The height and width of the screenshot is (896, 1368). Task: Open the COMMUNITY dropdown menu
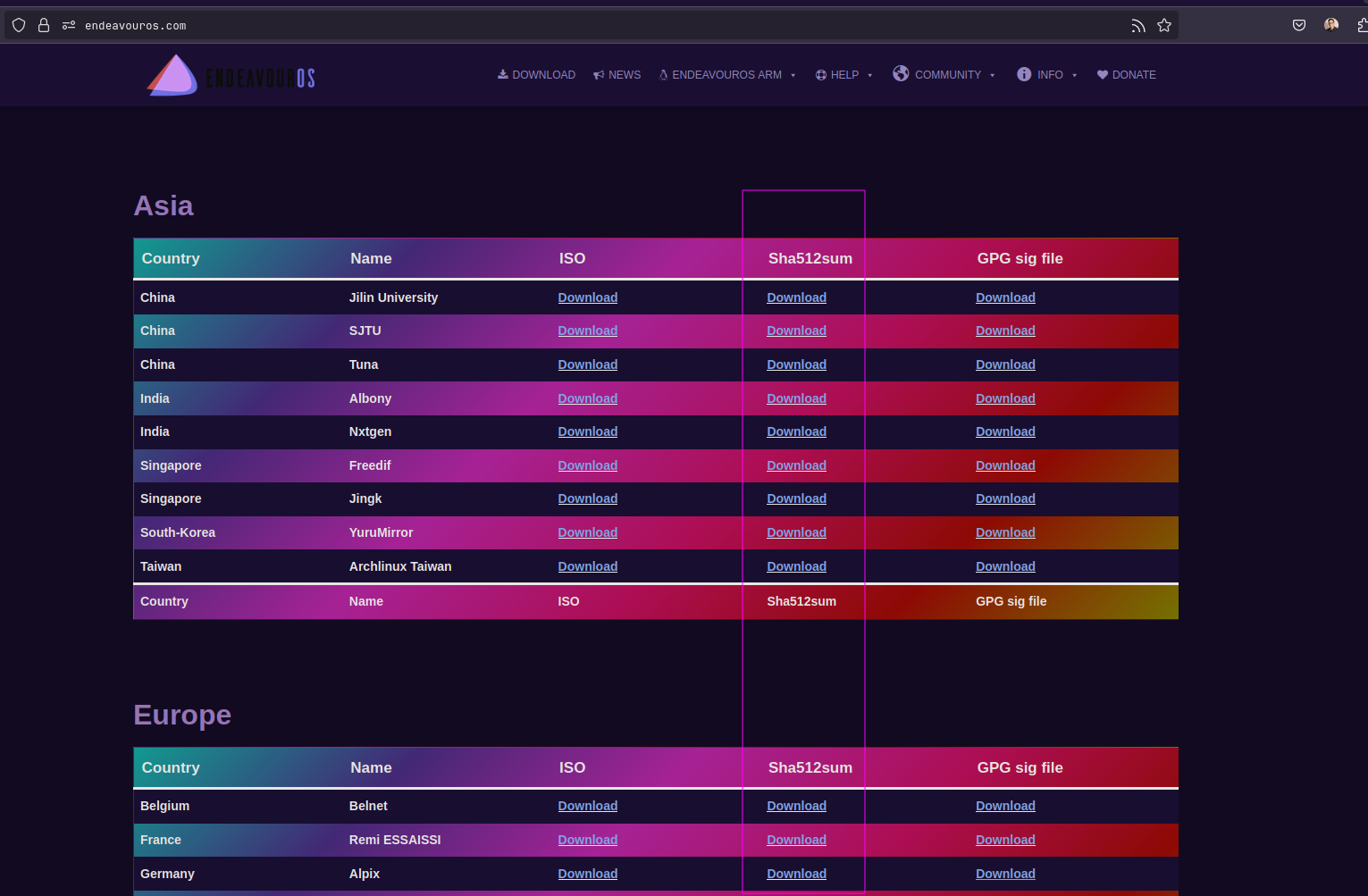[944, 75]
